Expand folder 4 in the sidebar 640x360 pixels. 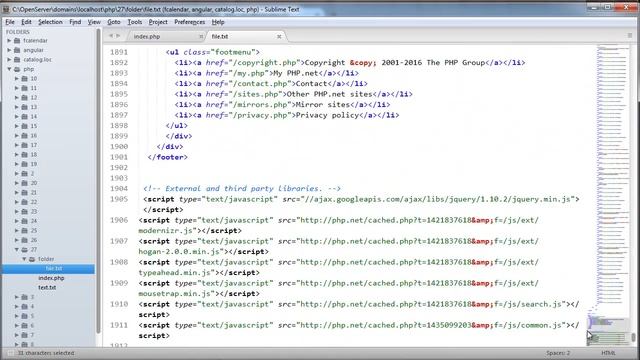17,306
